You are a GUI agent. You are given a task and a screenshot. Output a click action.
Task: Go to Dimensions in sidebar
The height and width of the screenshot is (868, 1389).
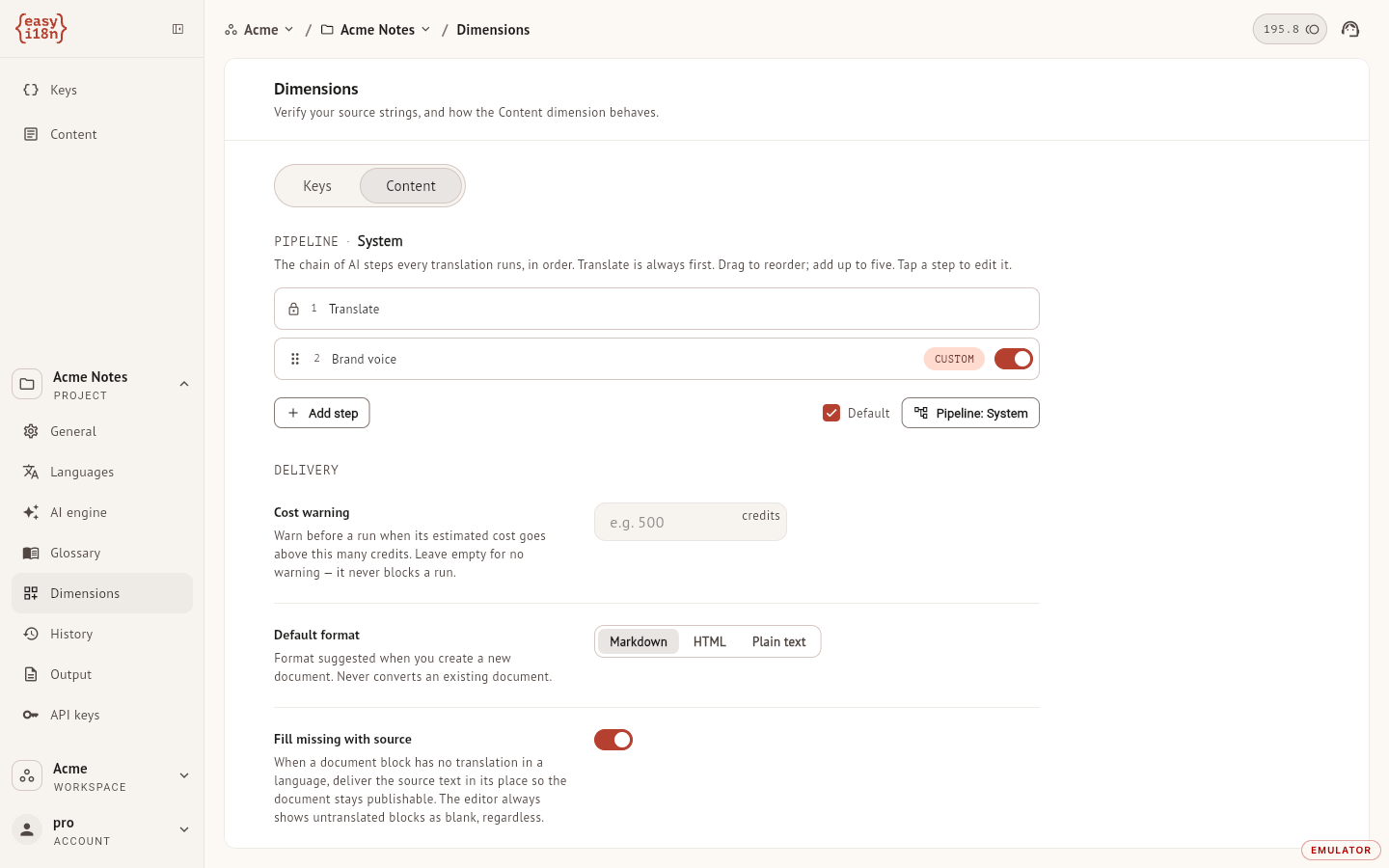click(x=102, y=593)
